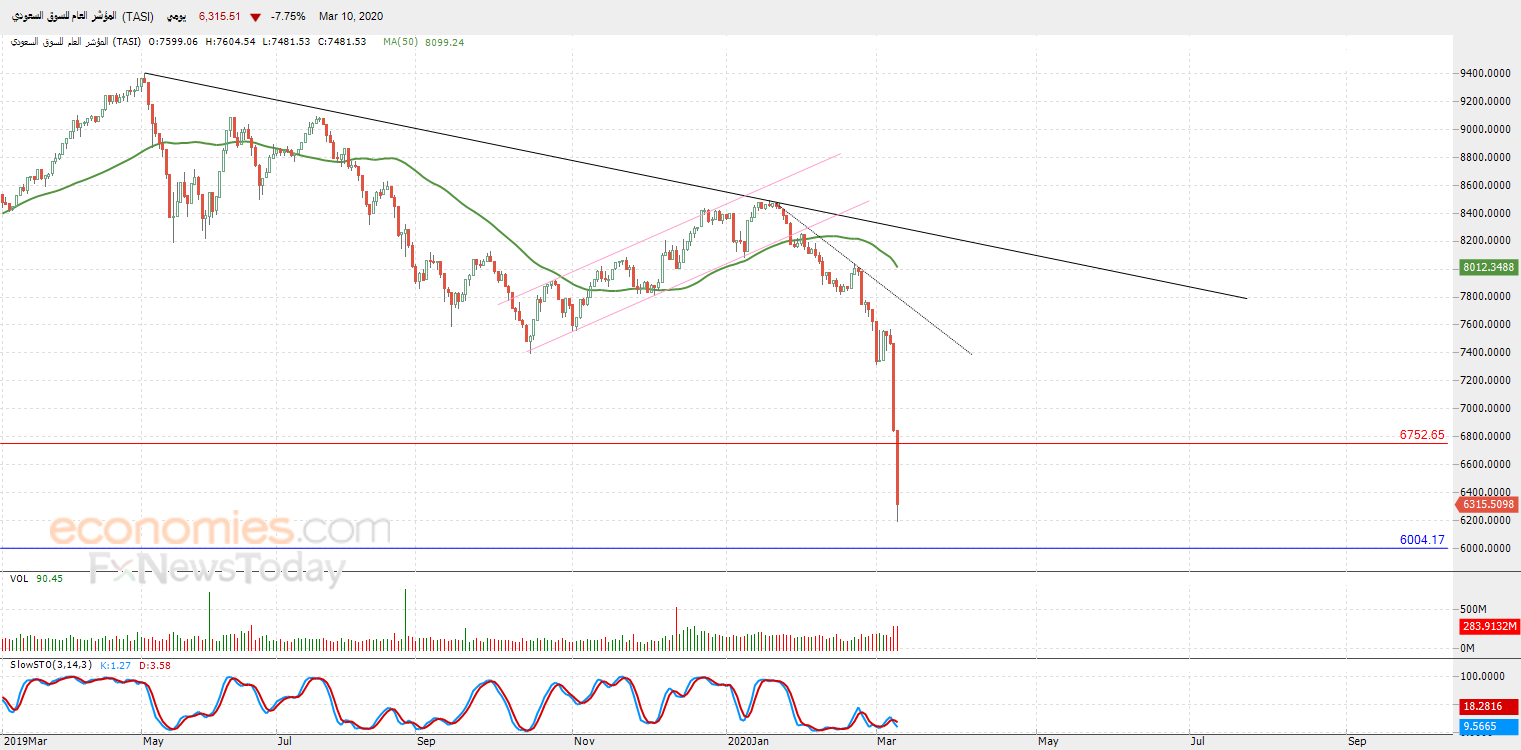Screen dimensions: 1521x750
Task: Click the red 18.2816 stochastic tag
Action: tap(1489, 707)
